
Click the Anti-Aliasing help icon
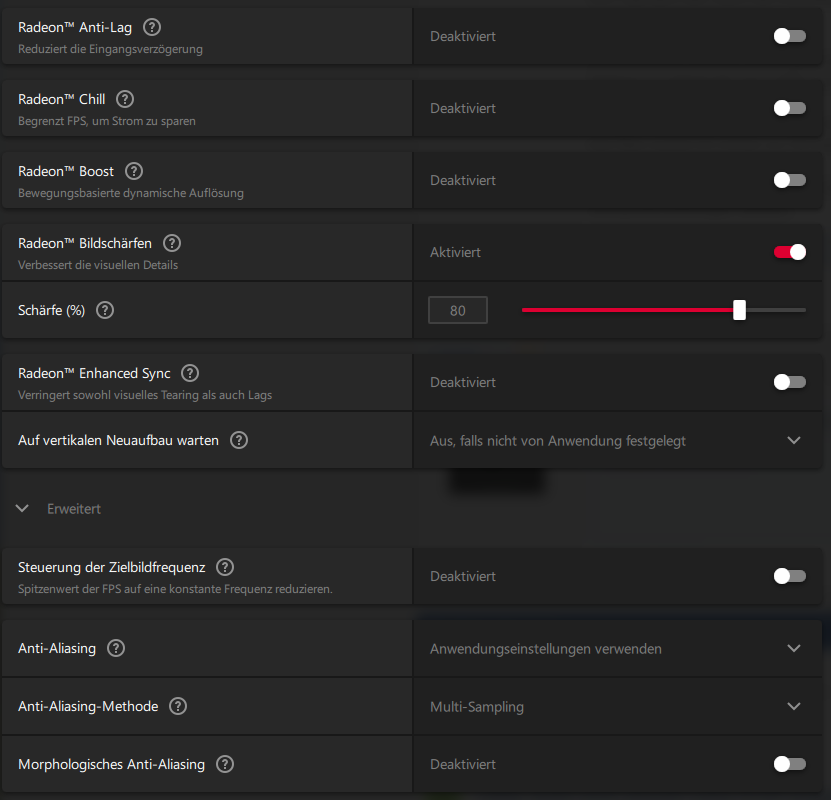[x=116, y=648]
